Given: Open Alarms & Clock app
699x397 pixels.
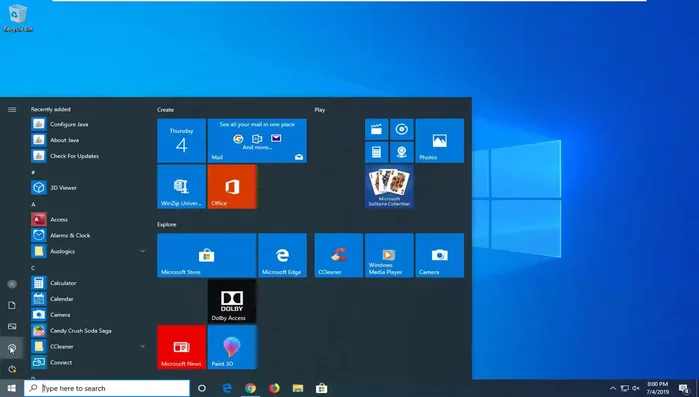Looking at the screenshot, I should point(88,235).
